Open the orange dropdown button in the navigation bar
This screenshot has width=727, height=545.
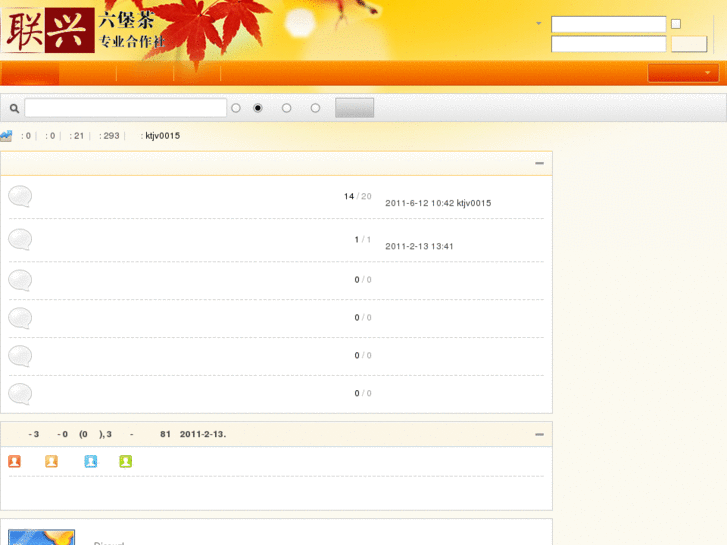pyautogui.click(x=683, y=73)
